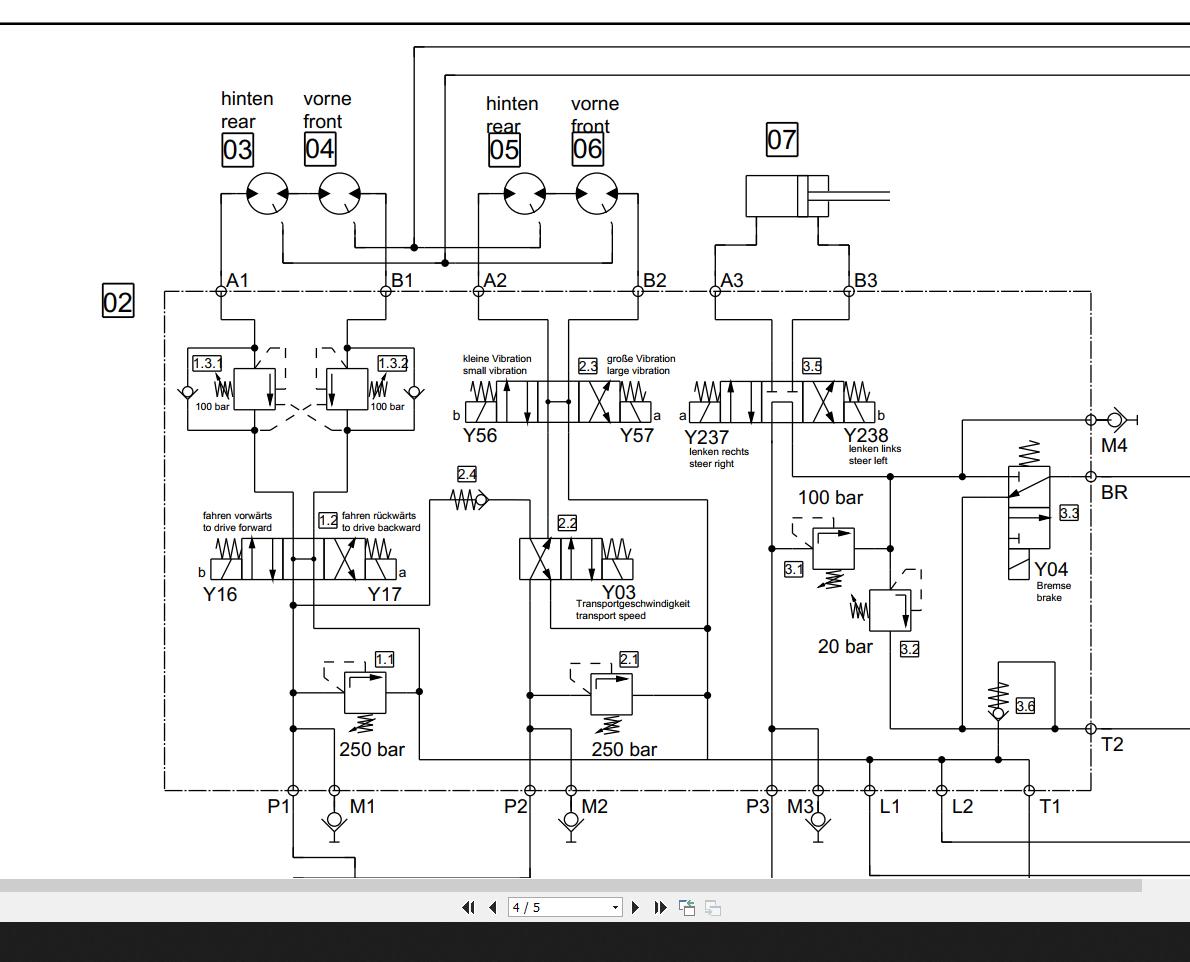Open the page number dropdown

click(614, 907)
